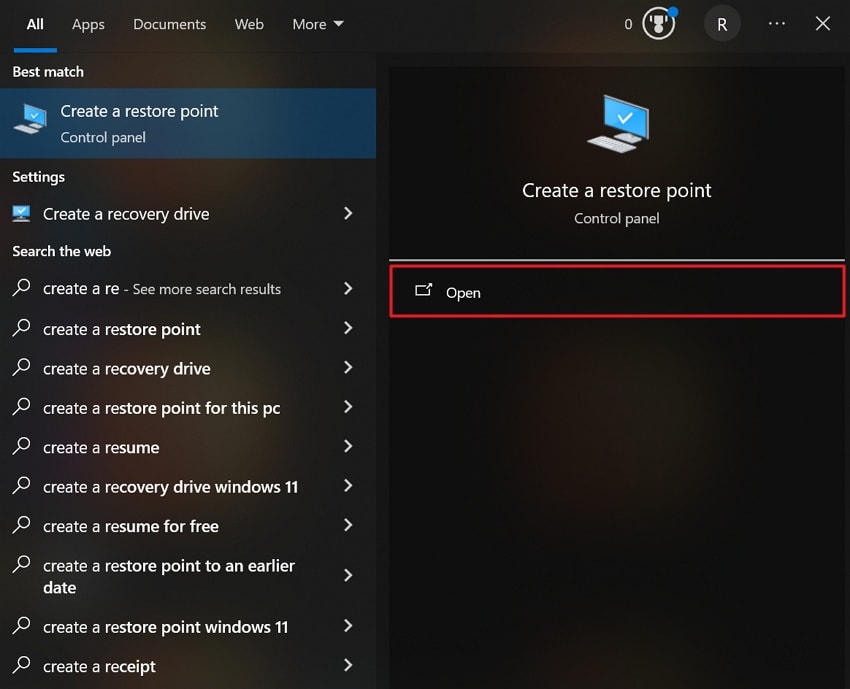The image size is (850, 689).
Task: Switch to the Apps tab
Action: point(88,24)
